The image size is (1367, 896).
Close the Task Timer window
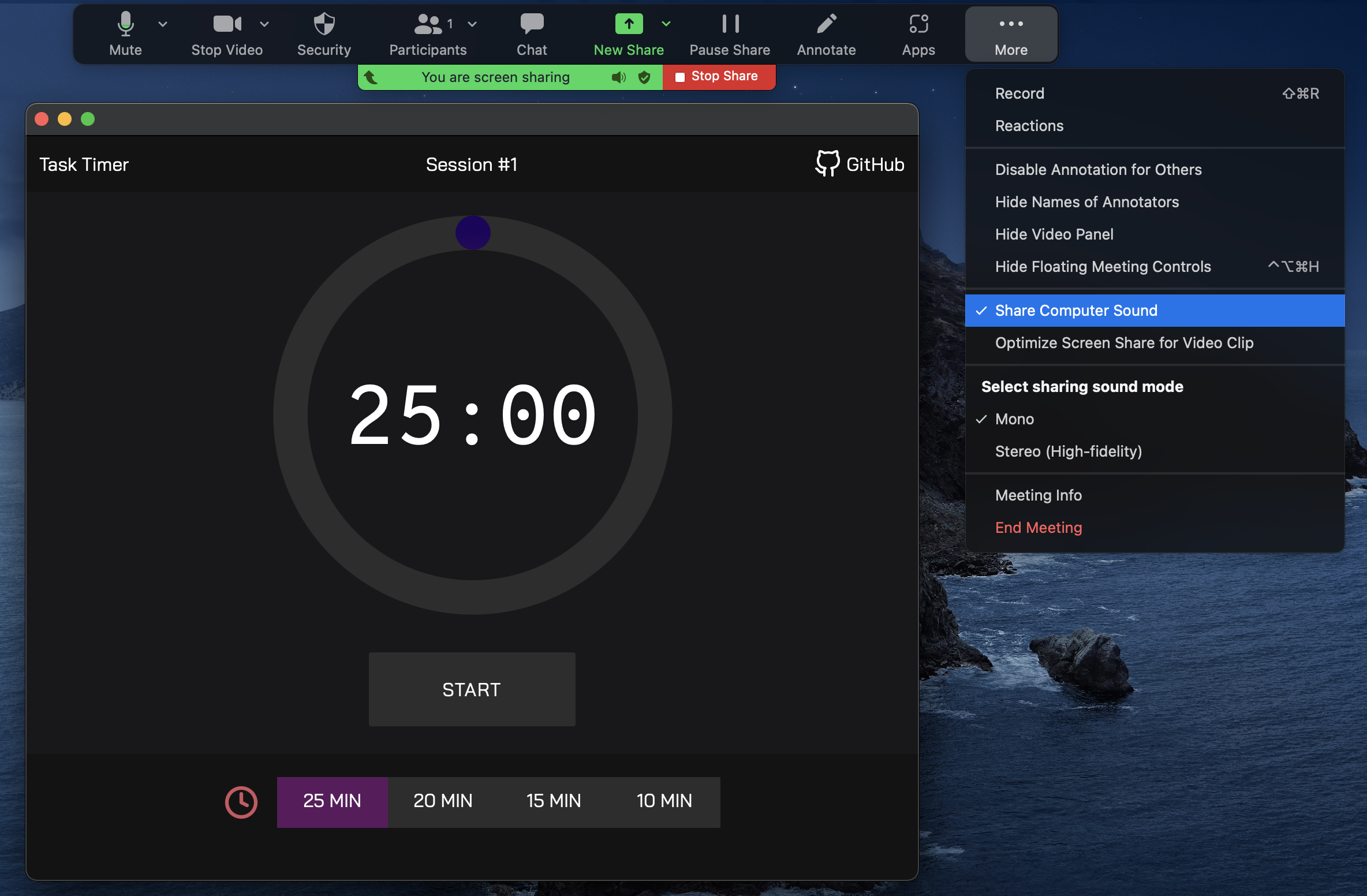pos(42,119)
